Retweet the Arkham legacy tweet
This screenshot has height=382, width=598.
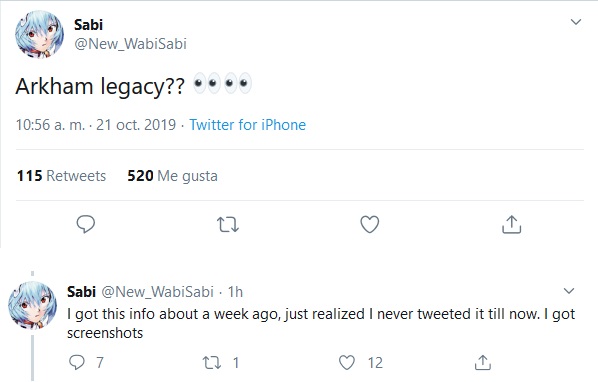click(228, 225)
